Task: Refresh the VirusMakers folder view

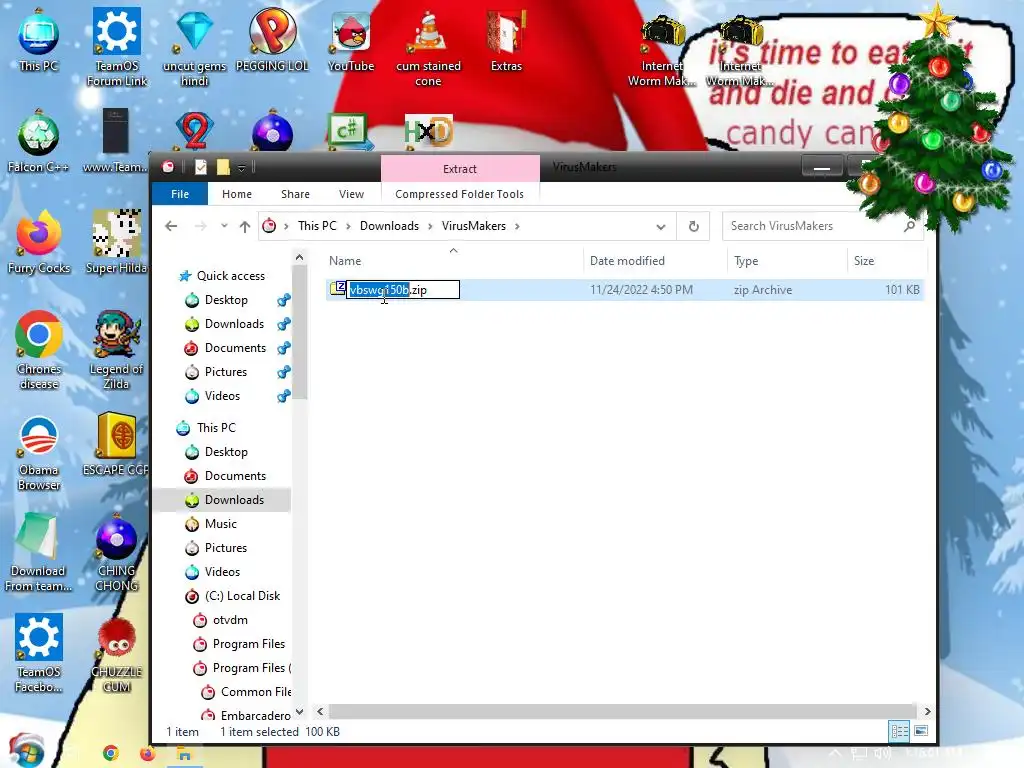Action: [694, 226]
